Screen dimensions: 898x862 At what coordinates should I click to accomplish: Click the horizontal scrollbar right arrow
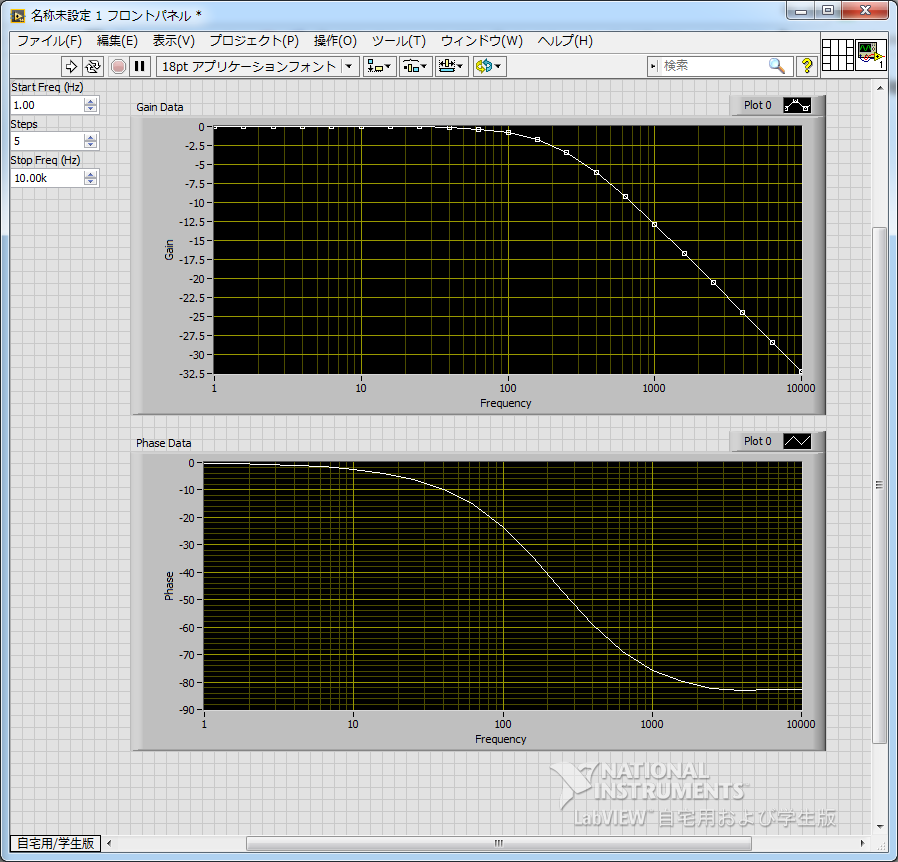point(862,843)
